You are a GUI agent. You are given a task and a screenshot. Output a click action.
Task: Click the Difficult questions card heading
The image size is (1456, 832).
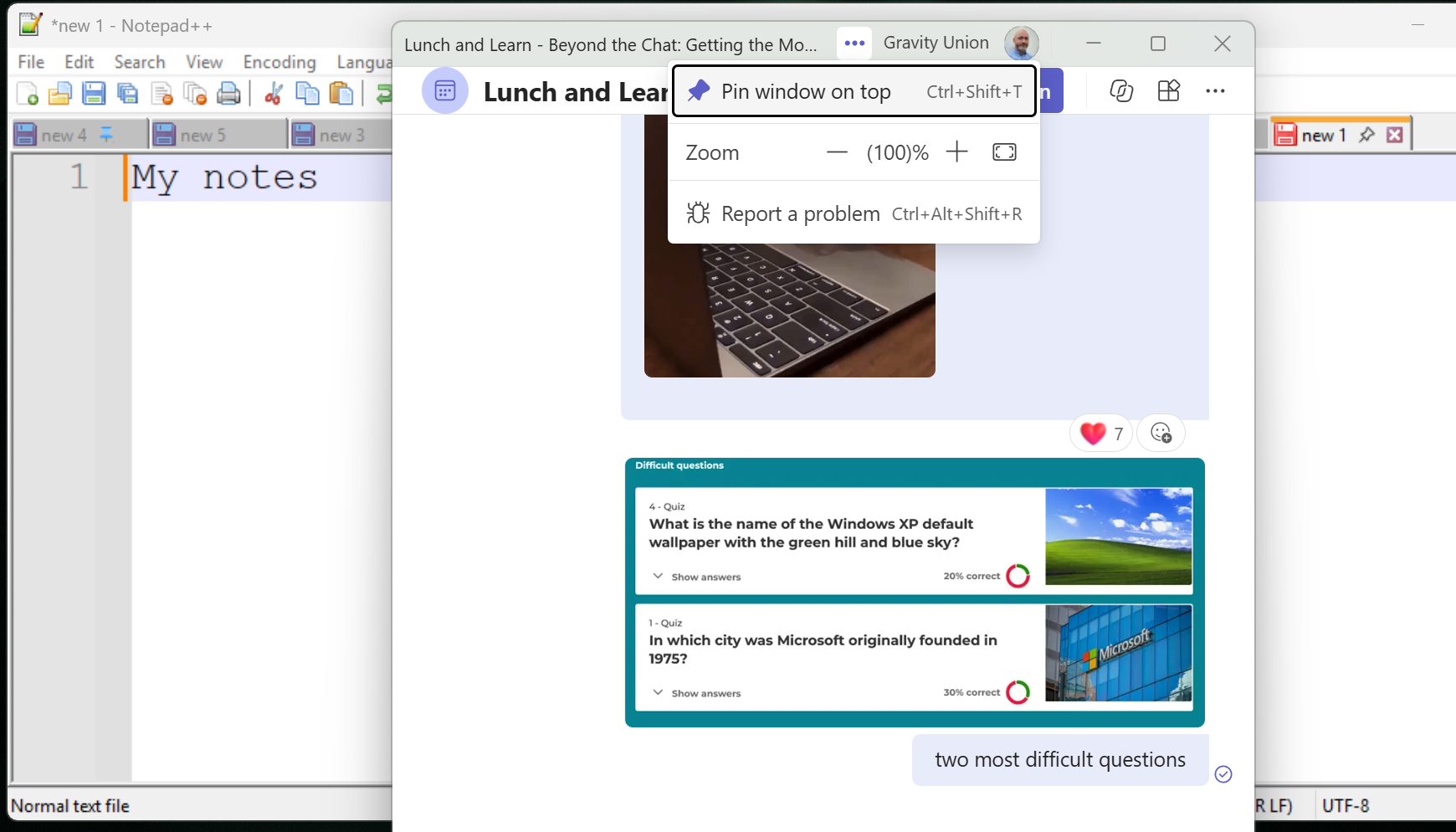coord(679,465)
